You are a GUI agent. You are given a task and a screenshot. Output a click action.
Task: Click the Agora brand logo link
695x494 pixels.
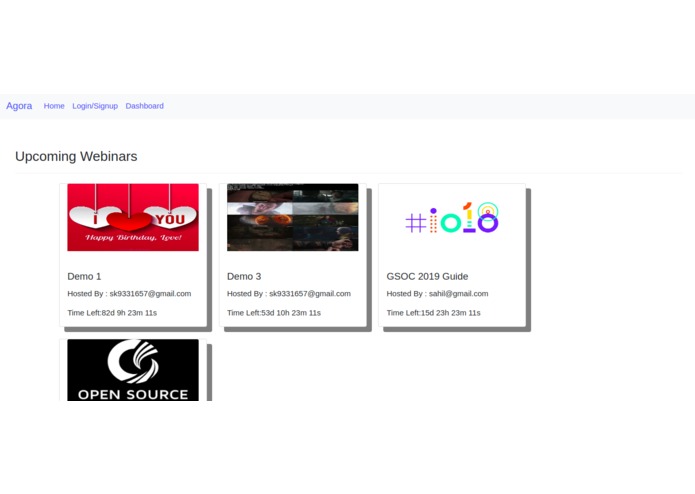[19, 106]
